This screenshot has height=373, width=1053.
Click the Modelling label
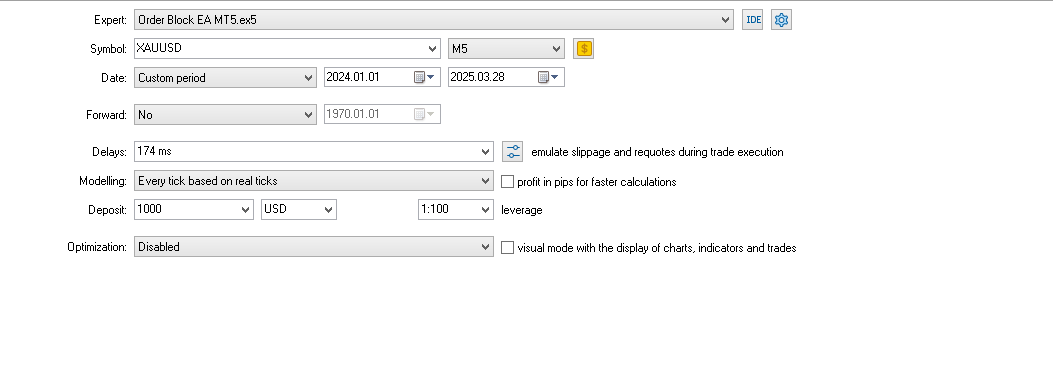[103, 181]
